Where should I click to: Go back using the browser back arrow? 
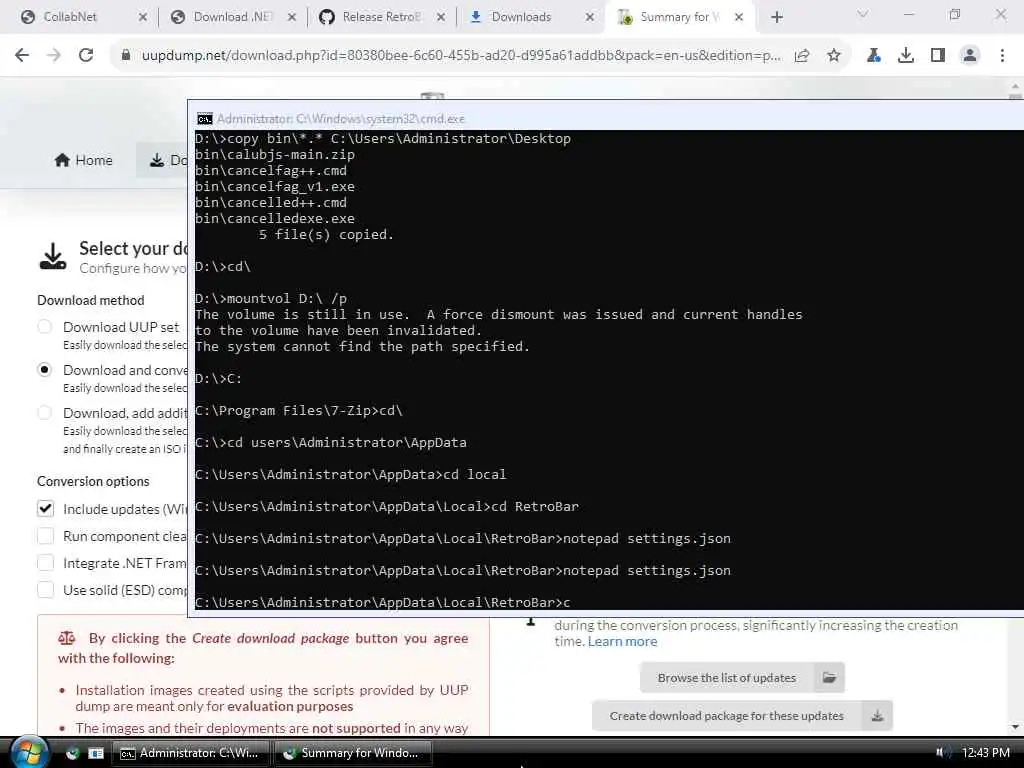click(22, 56)
